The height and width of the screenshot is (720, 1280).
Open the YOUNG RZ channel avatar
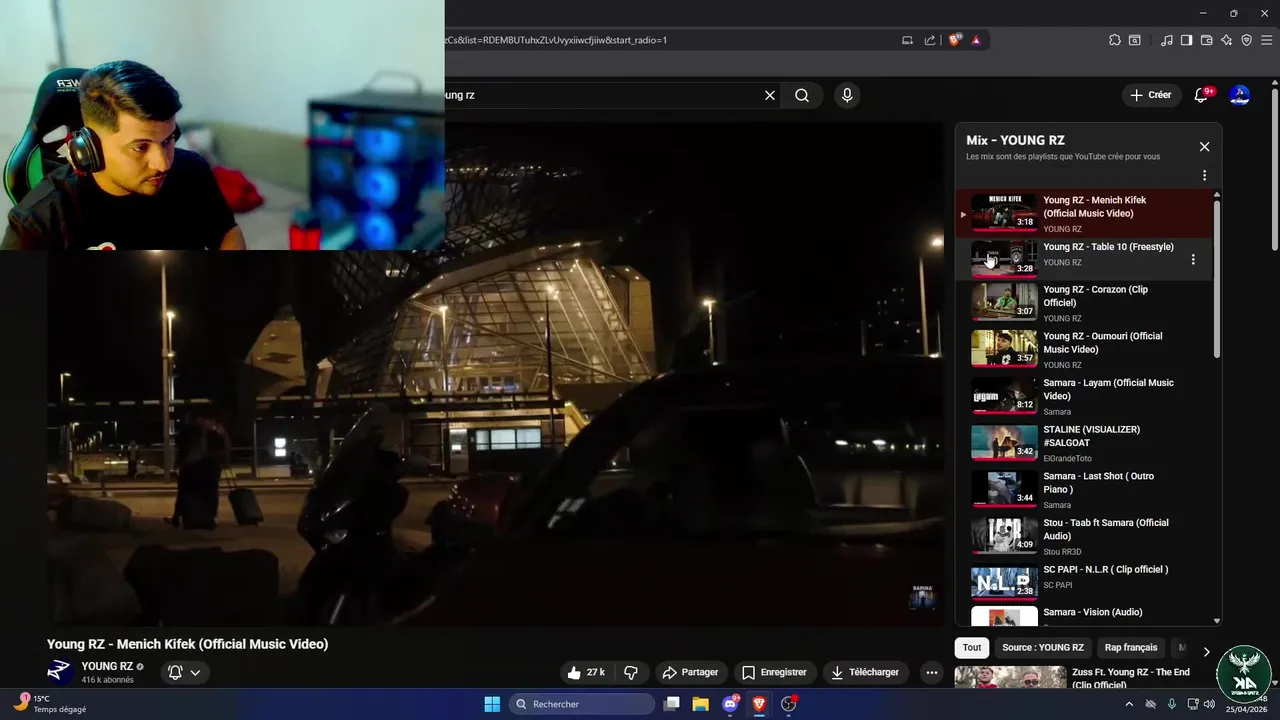60,672
